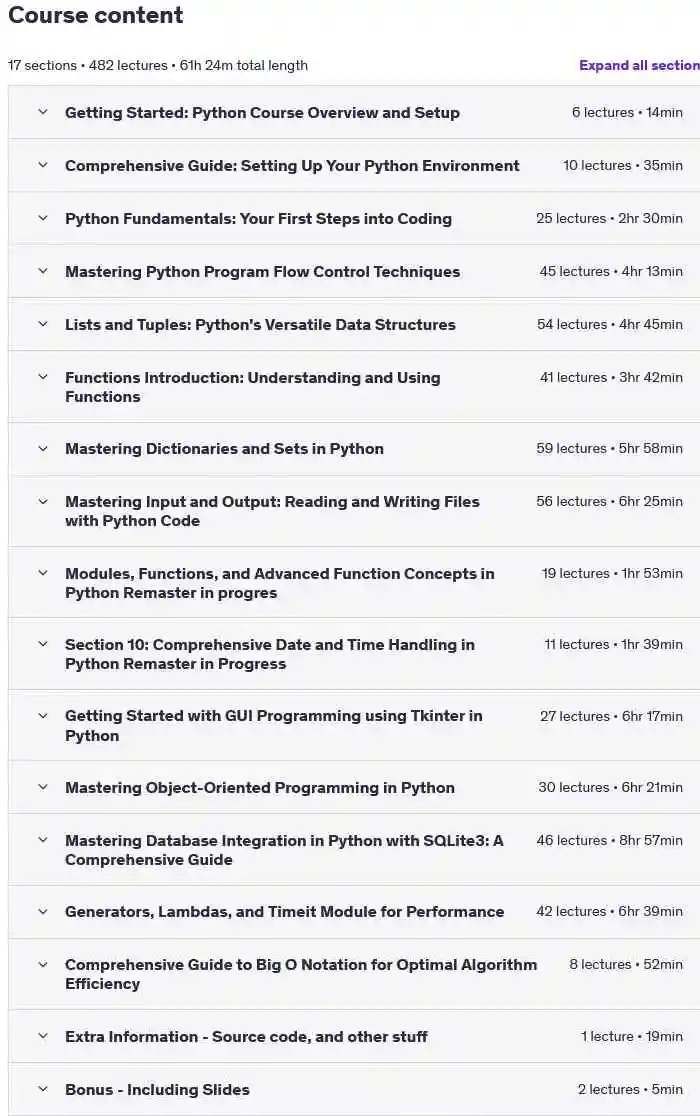Image resolution: width=700 pixels, height=1116 pixels.
Task: Expand chevron for Big O Notation section
Action: 43,964
